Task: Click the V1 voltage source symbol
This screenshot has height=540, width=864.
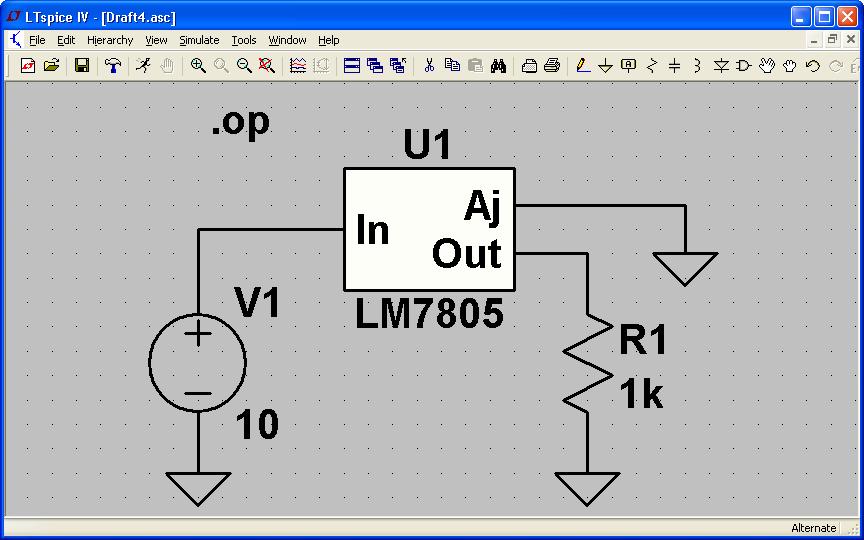Action: 197,363
